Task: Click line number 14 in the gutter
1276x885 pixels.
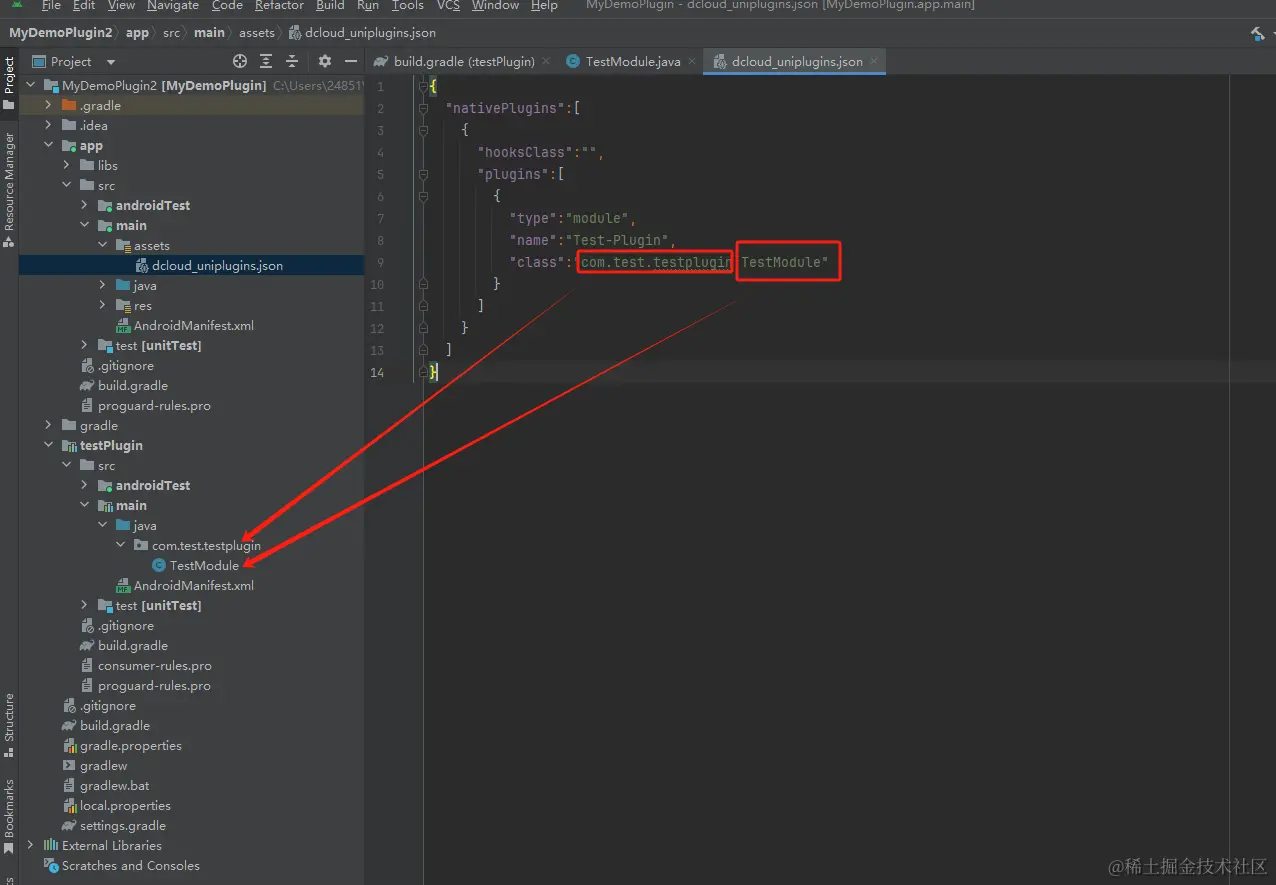Action: pyautogui.click(x=377, y=372)
